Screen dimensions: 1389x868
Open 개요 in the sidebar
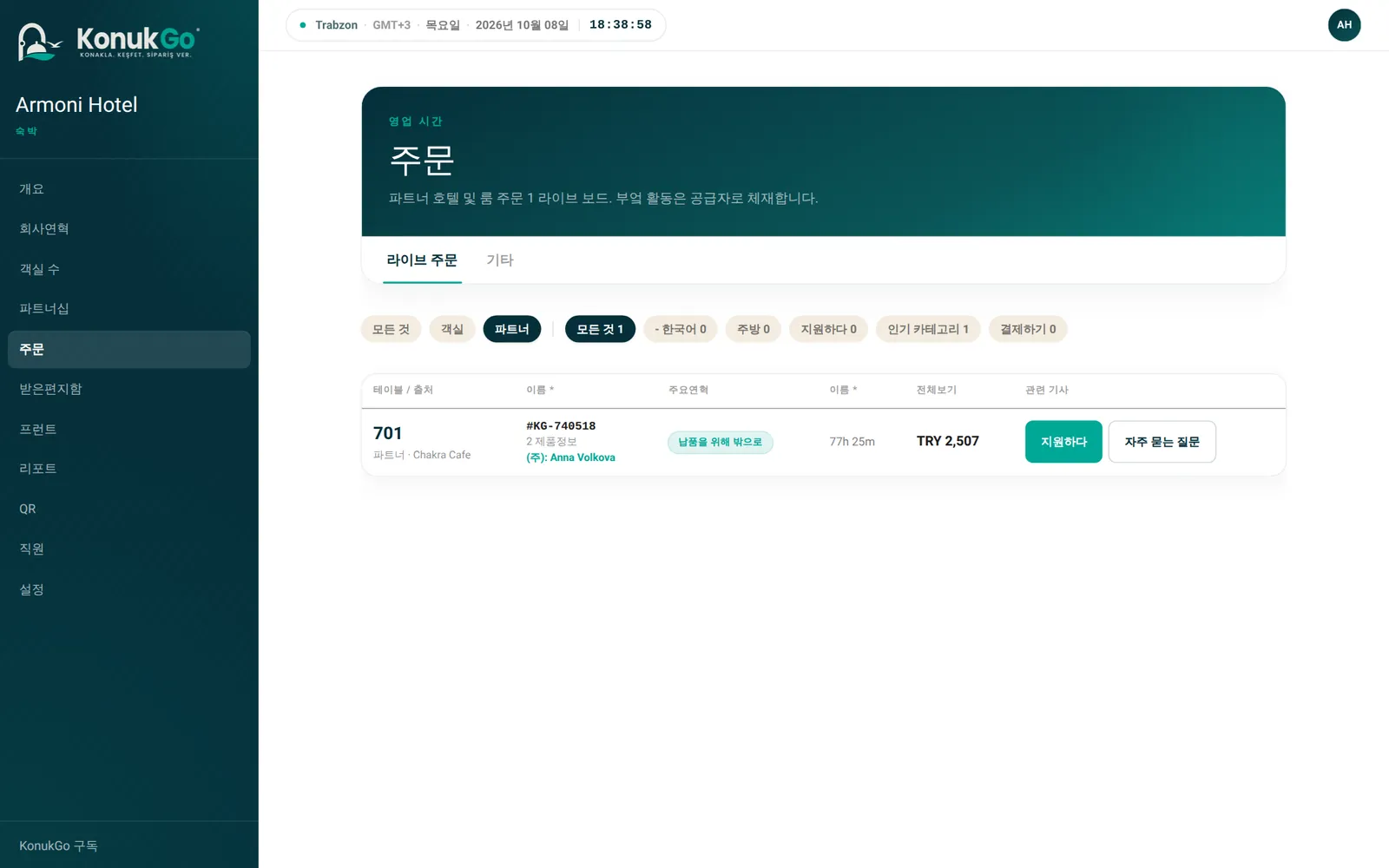[128, 189]
